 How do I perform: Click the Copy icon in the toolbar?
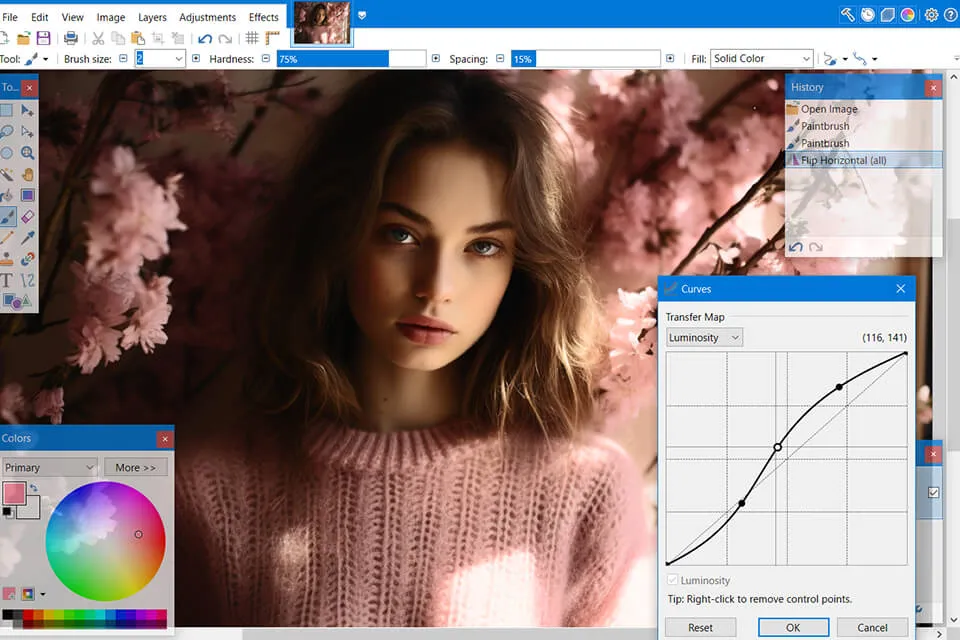tap(118, 39)
